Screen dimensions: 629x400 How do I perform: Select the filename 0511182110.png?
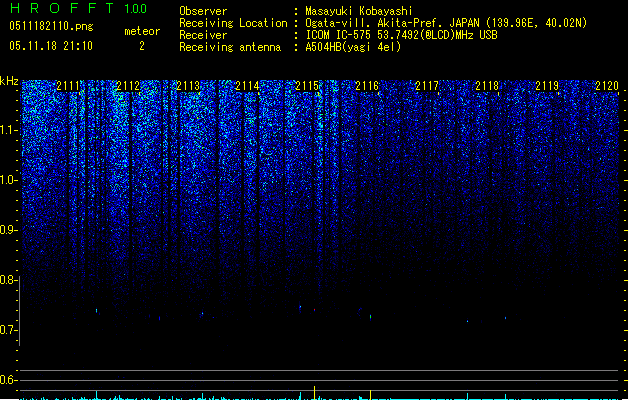pyautogui.click(x=51, y=26)
